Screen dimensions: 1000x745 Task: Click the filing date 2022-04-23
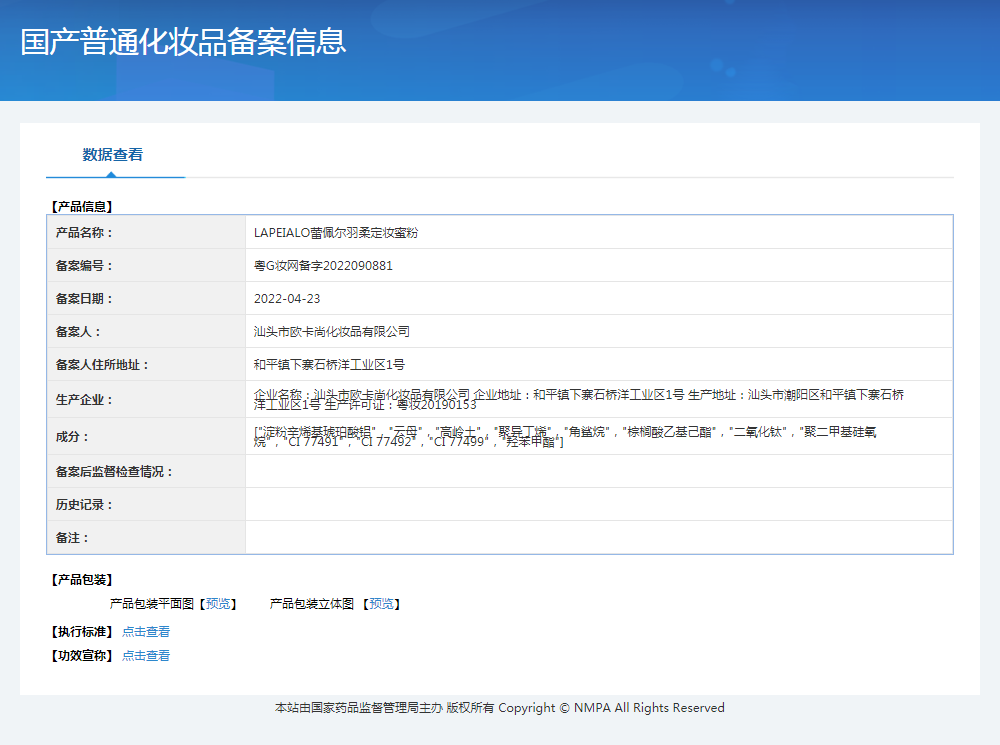pos(287,299)
